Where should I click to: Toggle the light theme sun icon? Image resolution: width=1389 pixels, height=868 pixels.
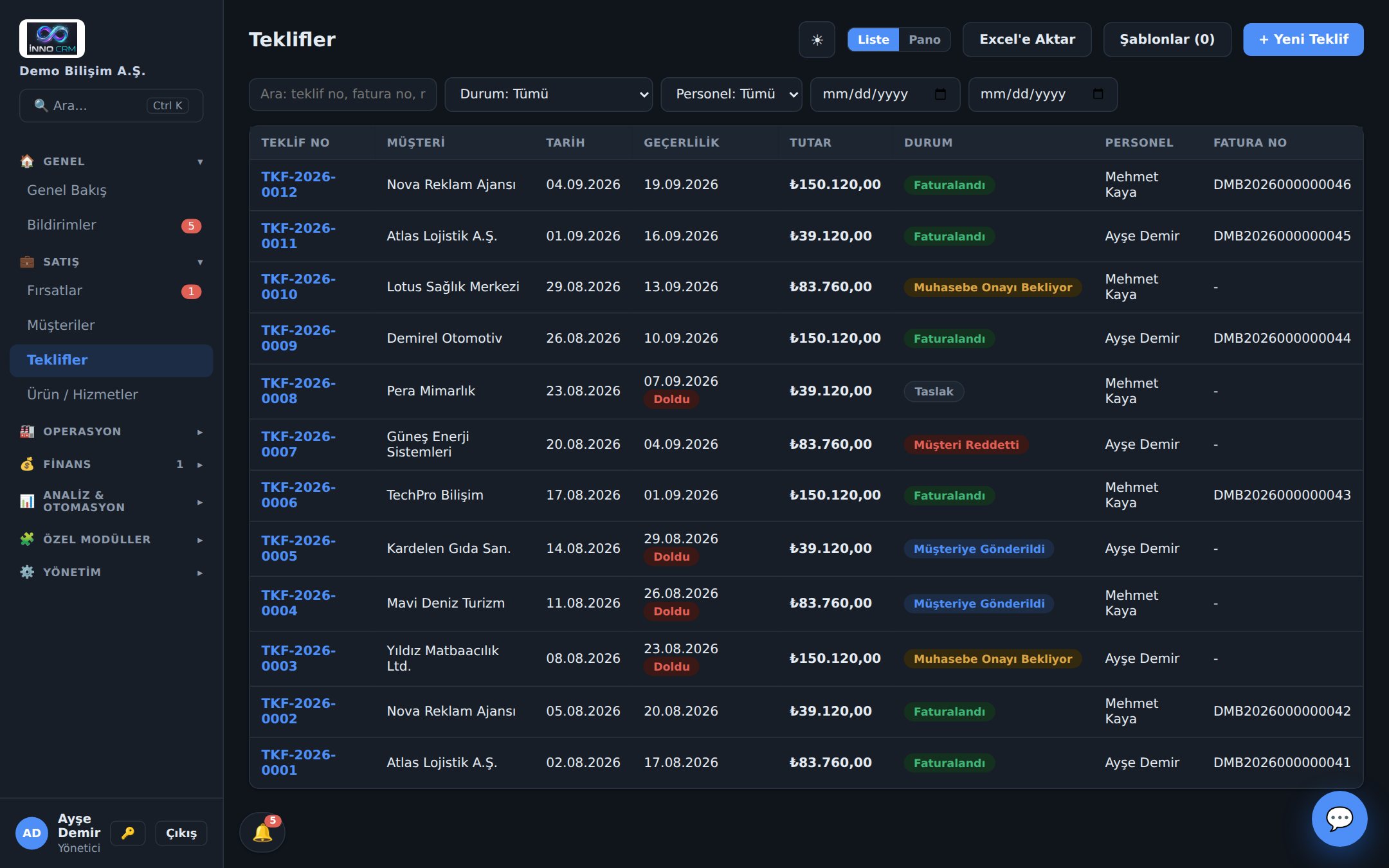click(x=817, y=40)
